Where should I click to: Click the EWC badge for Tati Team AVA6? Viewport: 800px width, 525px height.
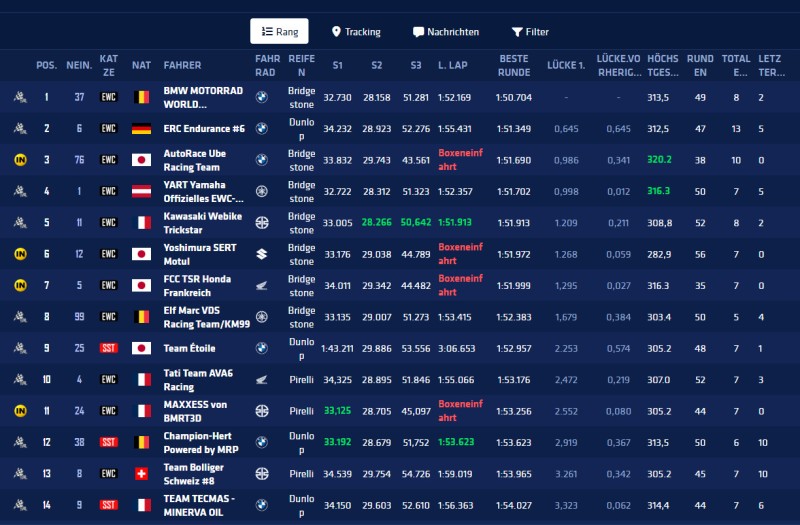coord(109,380)
